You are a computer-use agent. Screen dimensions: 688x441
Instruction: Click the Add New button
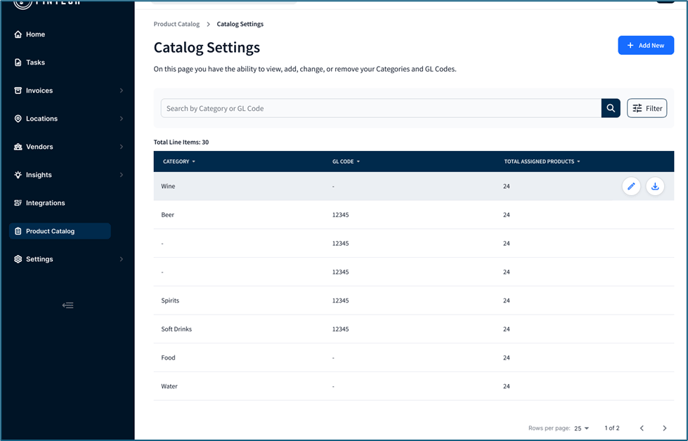(x=646, y=45)
